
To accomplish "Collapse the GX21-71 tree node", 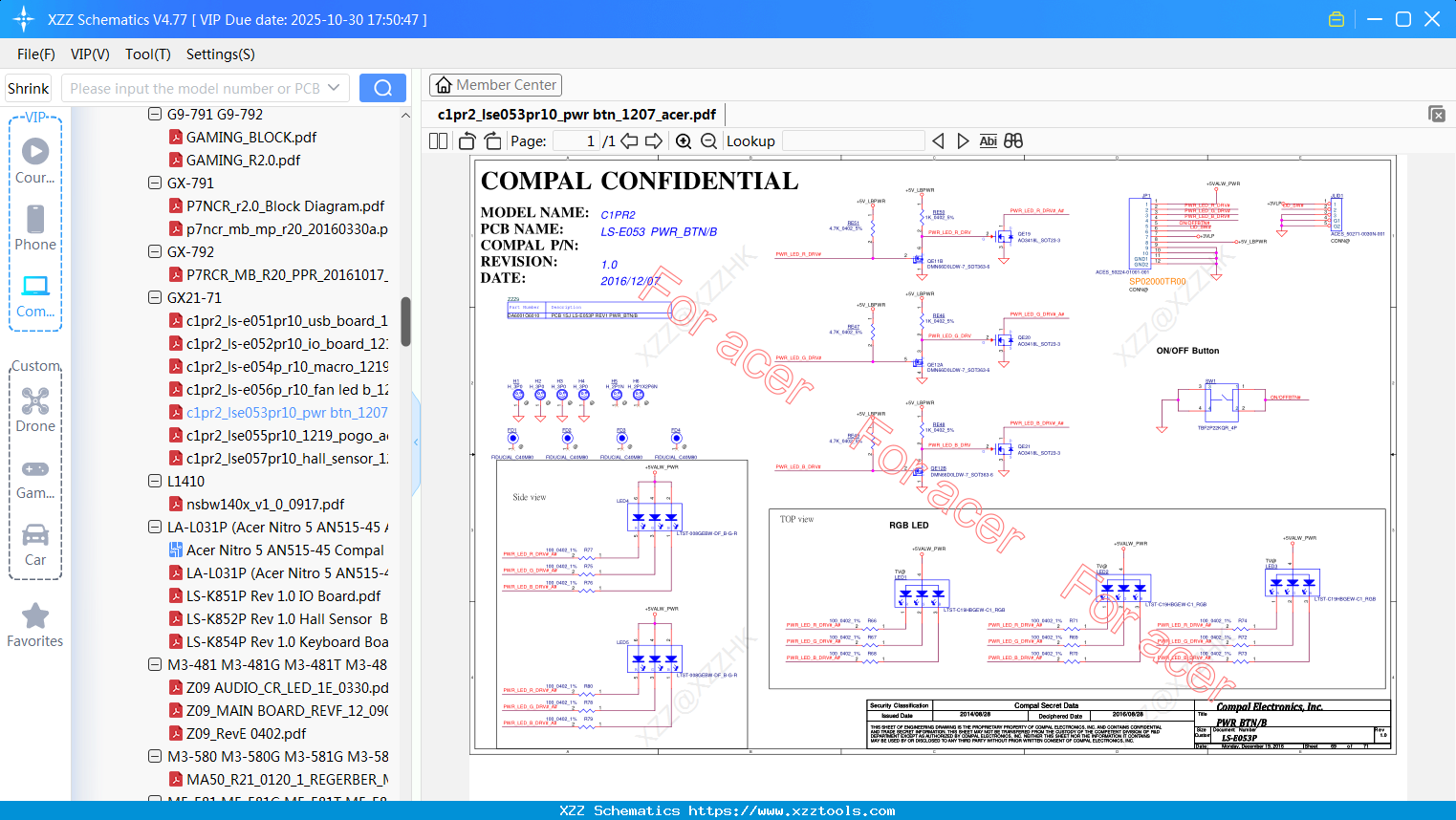I will coord(155,297).
